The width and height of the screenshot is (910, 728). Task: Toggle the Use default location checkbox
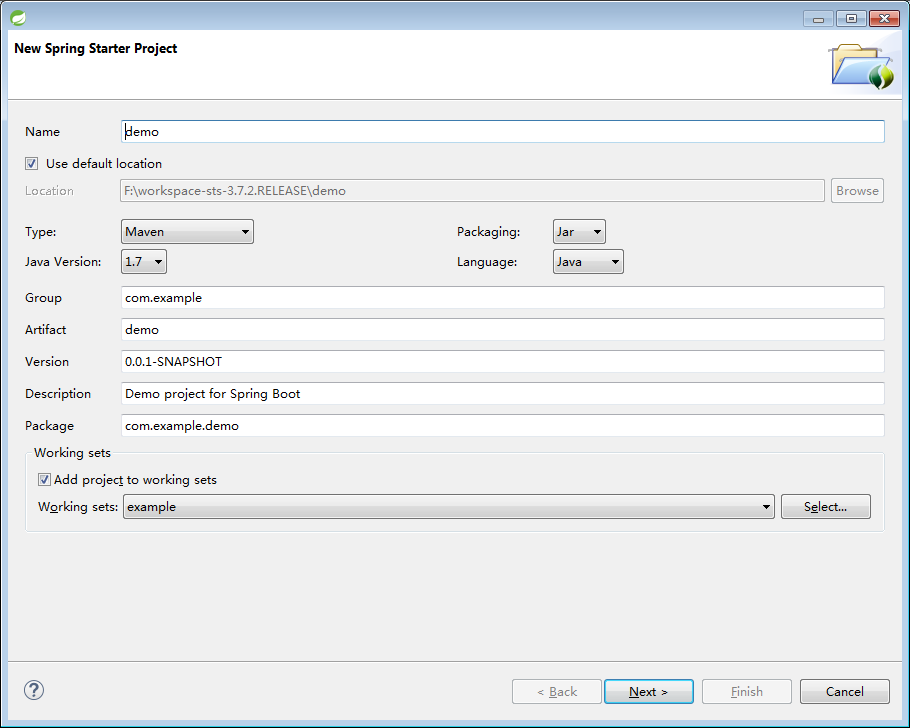pyautogui.click(x=31, y=164)
